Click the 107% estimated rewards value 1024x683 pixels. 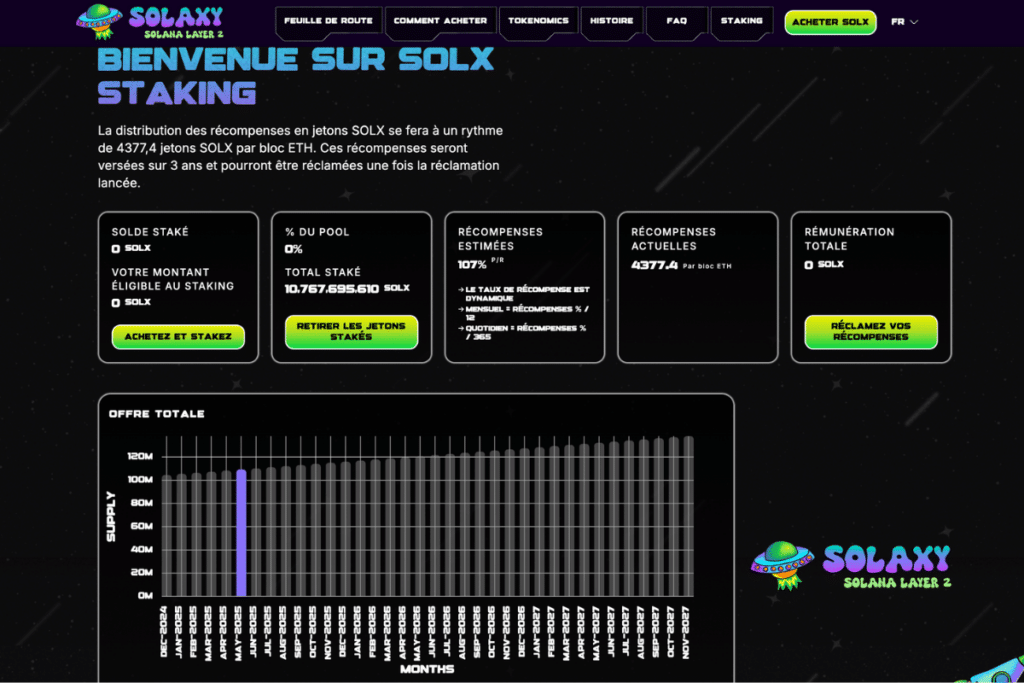click(x=472, y=264)
